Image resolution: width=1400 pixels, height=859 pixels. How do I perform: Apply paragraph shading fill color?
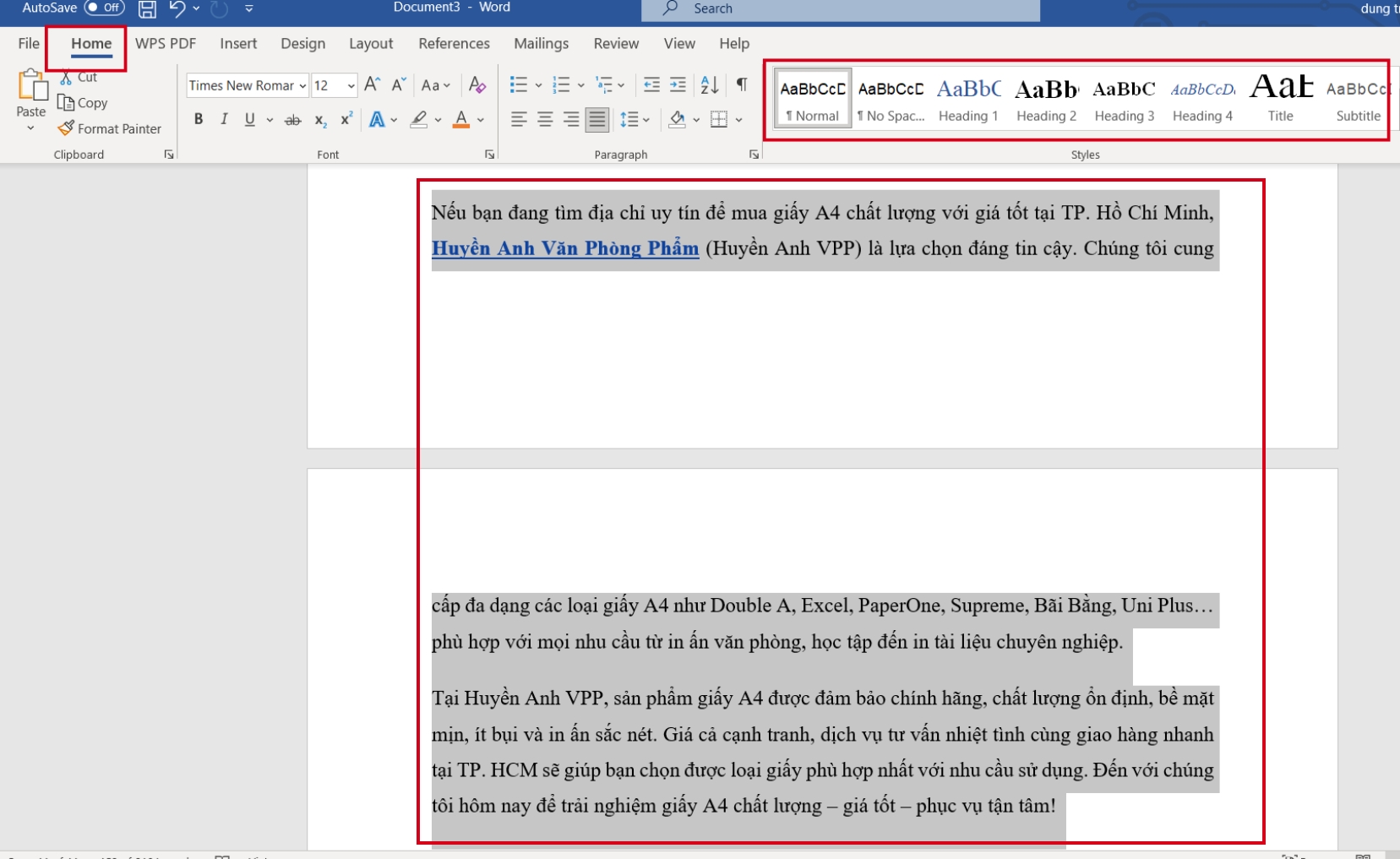[678, 120]
